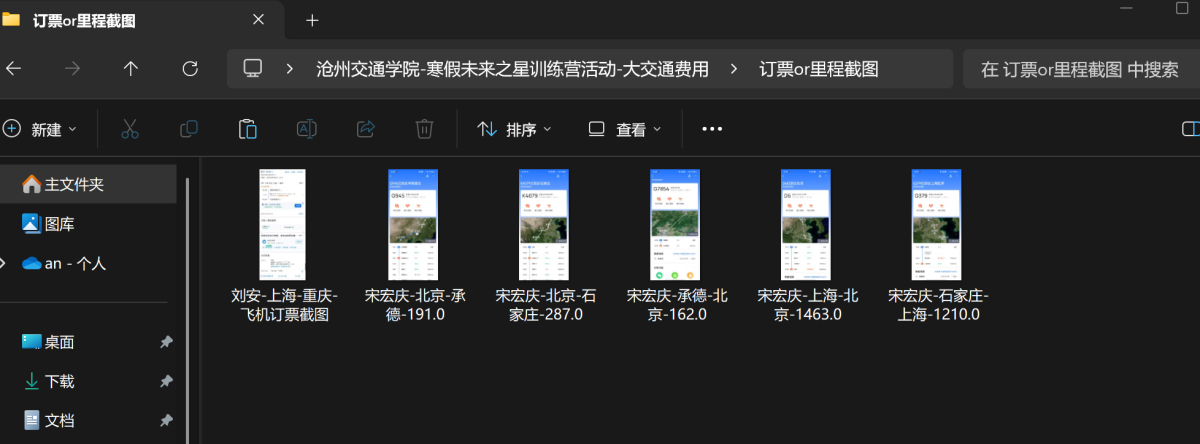Go up one folder level

coord(131,69)
